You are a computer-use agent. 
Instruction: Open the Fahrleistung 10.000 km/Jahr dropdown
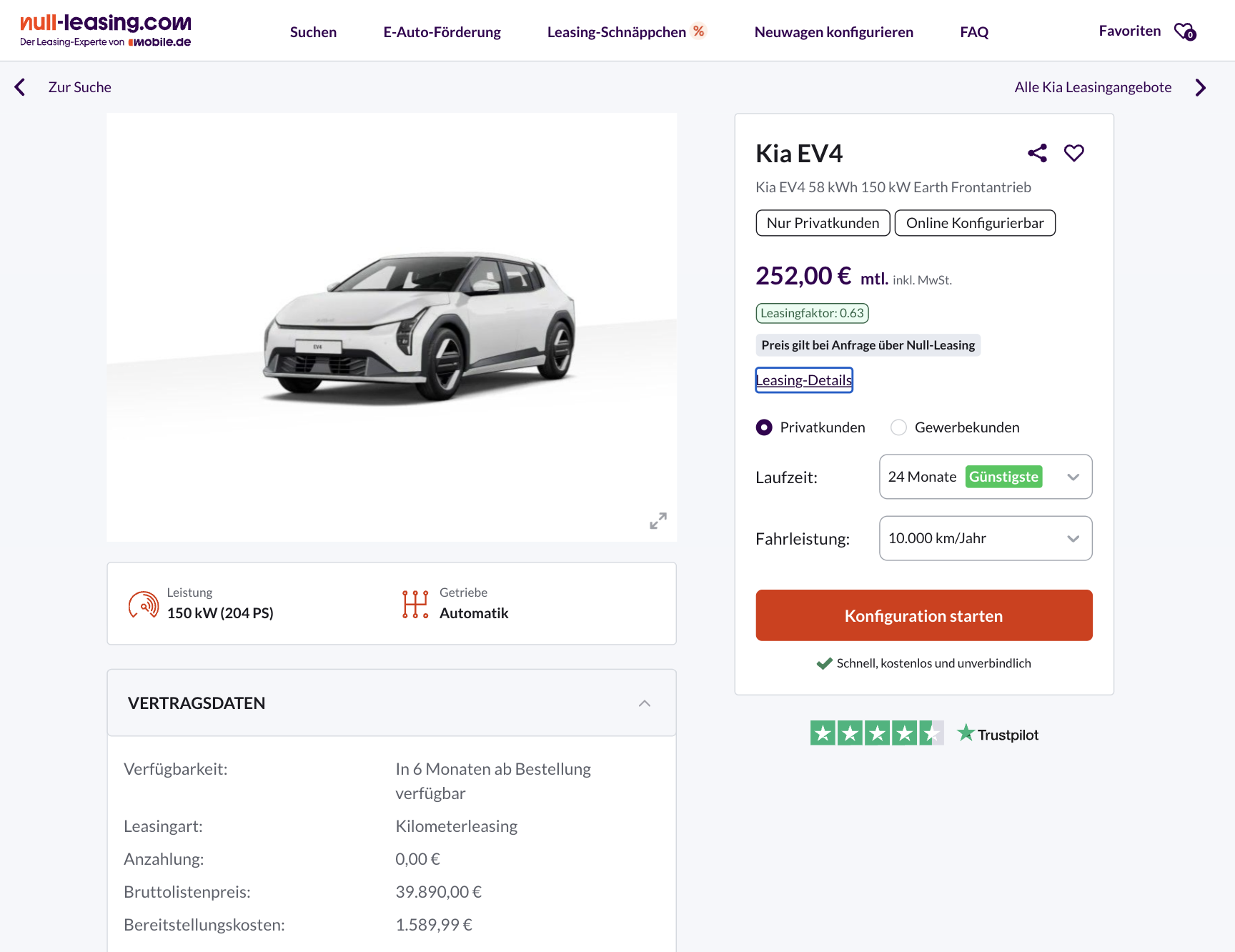coord(985,538)
